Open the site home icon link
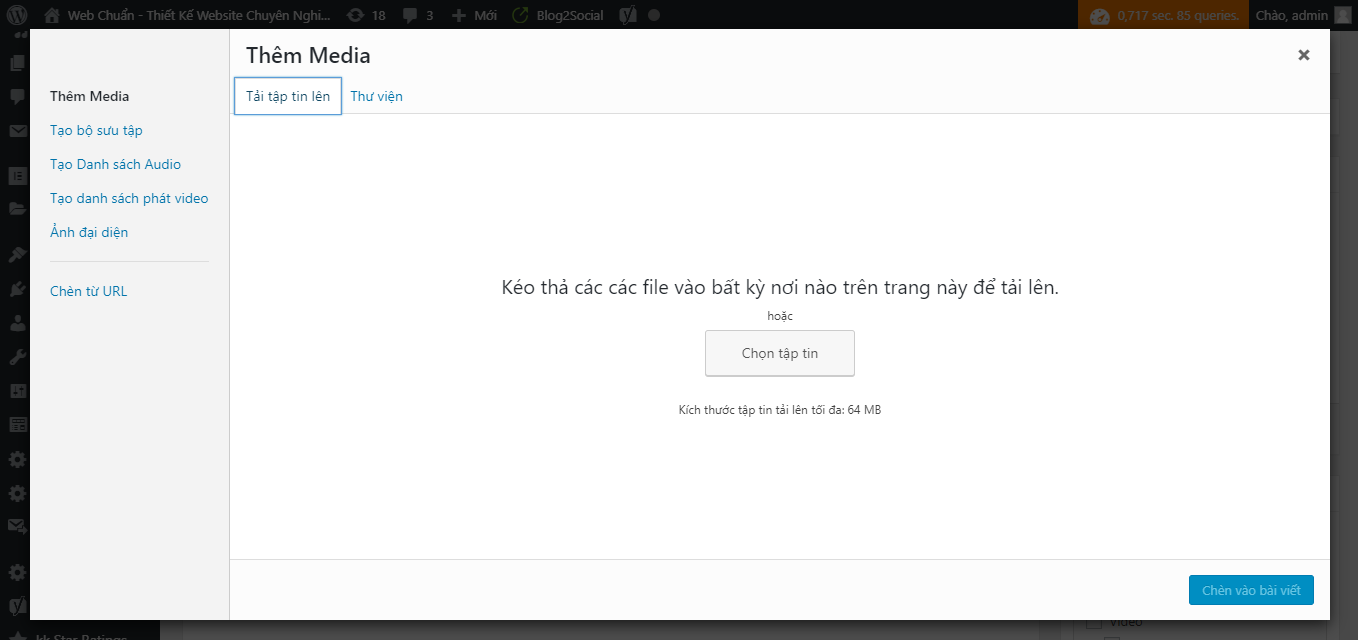 pos(52,15)
